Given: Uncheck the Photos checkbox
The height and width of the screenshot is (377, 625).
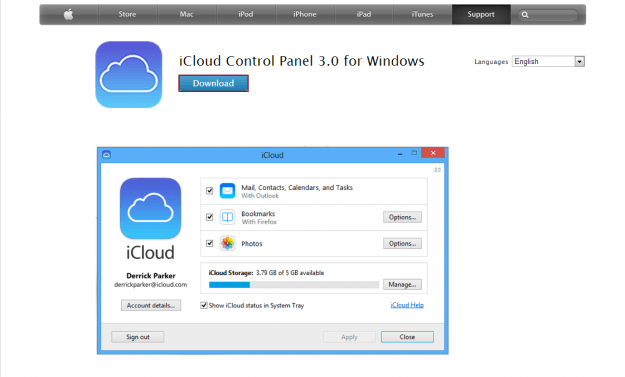Looking at the screenshot, I should tap(210, 243).
